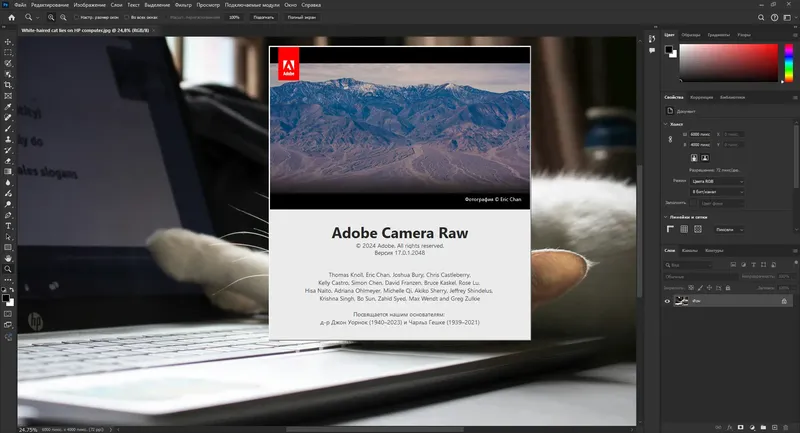800x433 pixels.
Task: Toggle rulers icon in Properties panel
Action: 670,230
